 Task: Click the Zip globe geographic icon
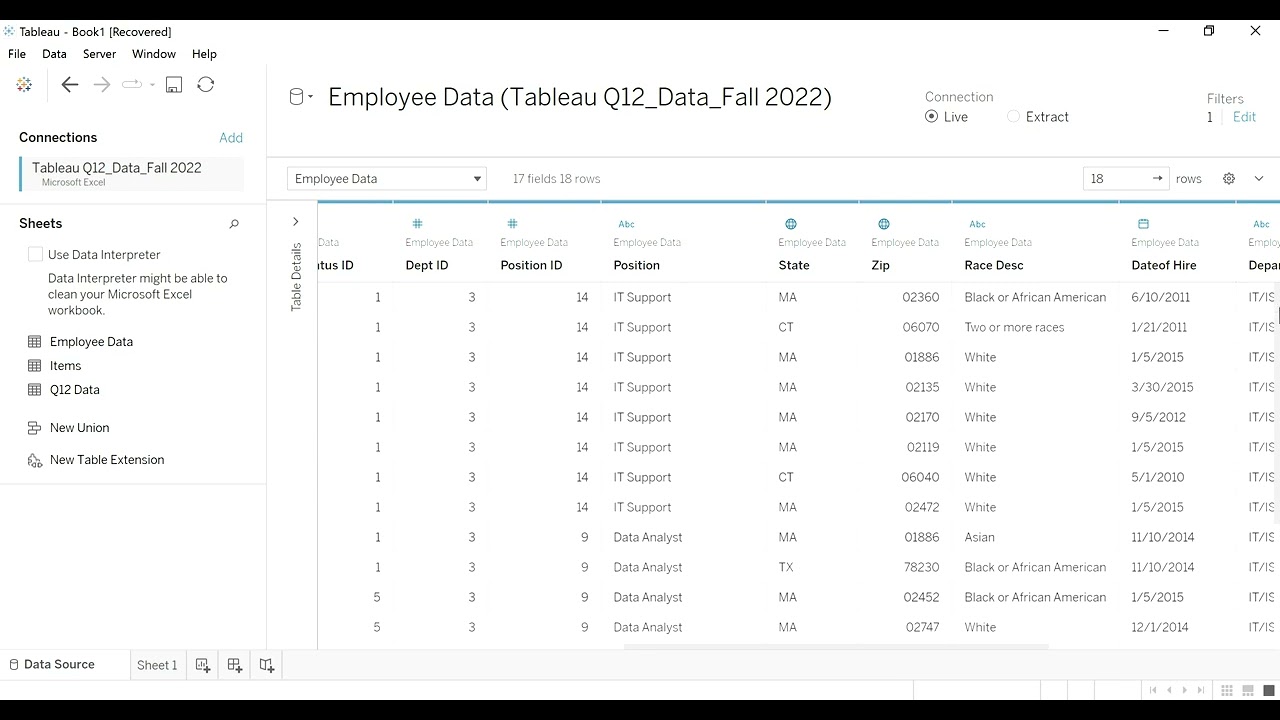pos(884,224)
